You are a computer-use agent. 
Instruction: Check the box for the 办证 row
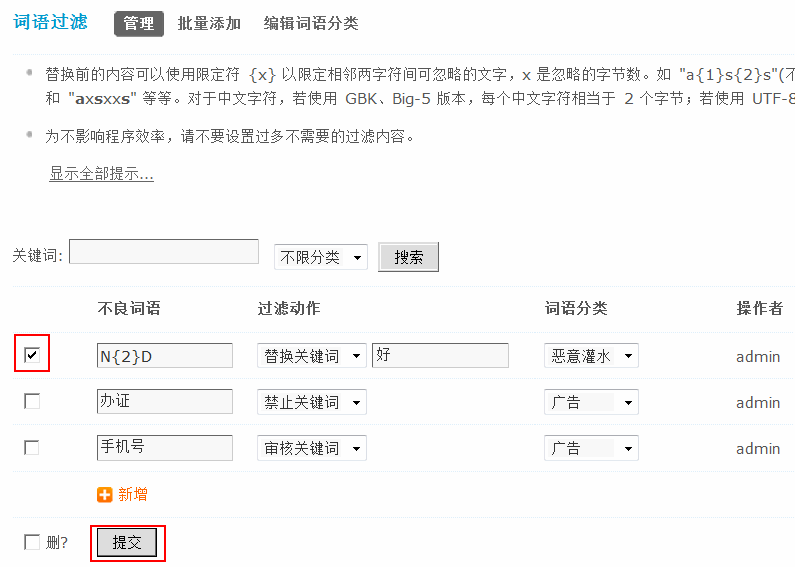click(32, 401)
